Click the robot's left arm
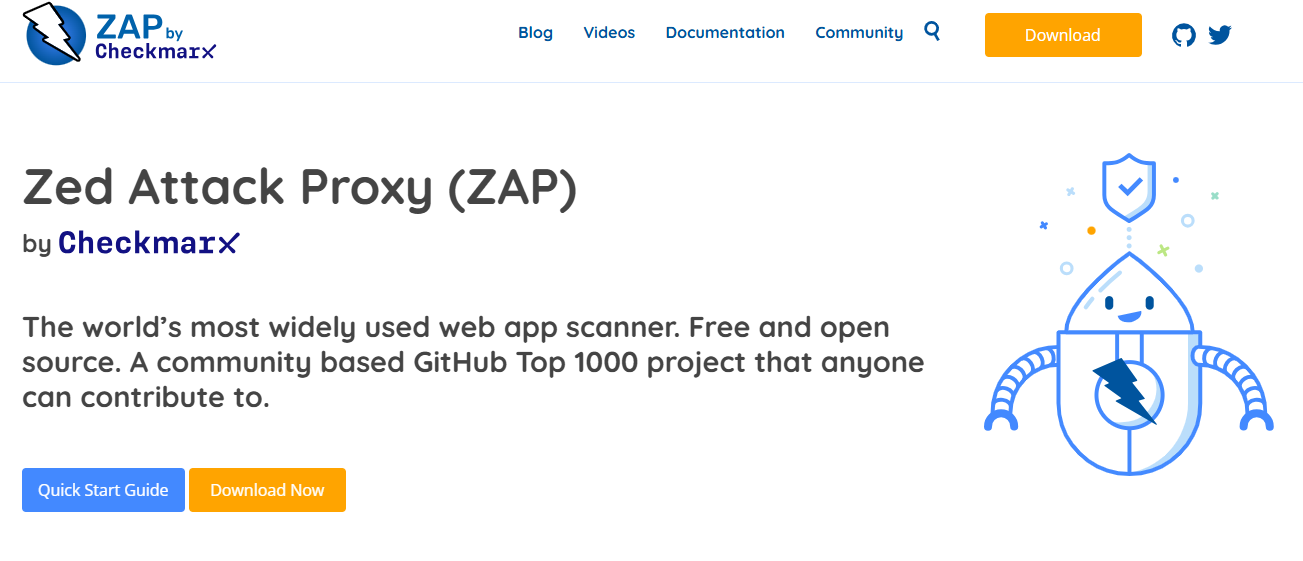Image resolution: width=1303 pixels, height=561 pixels. point(1022,385)
